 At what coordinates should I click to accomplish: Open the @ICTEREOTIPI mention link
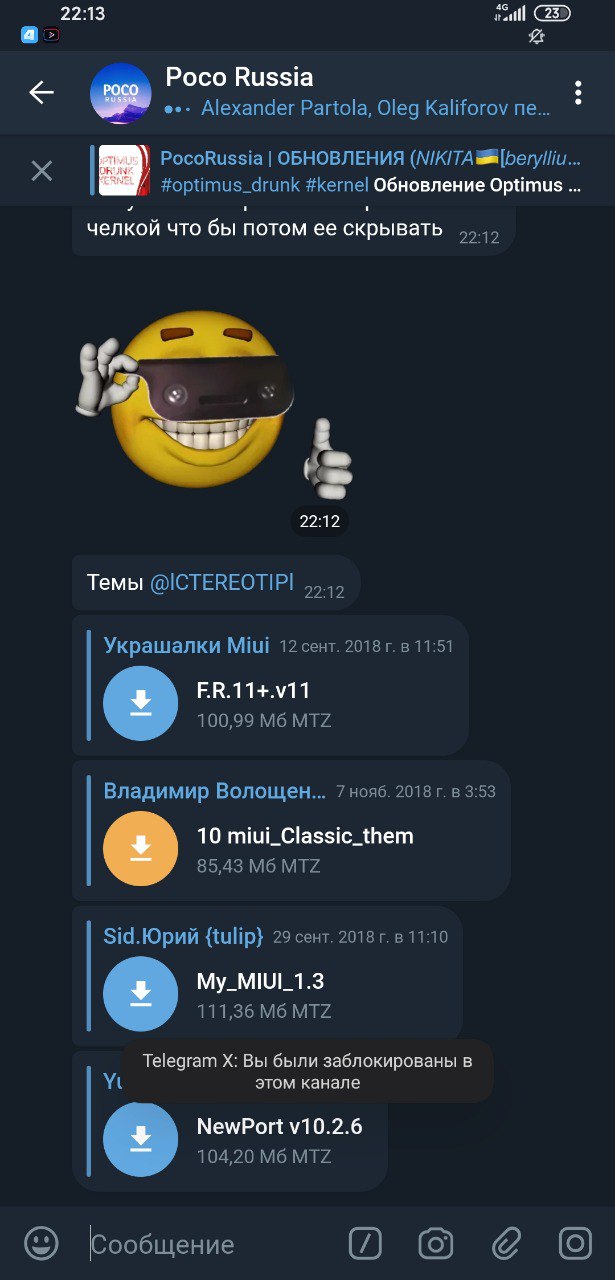(x=222, y=583)
